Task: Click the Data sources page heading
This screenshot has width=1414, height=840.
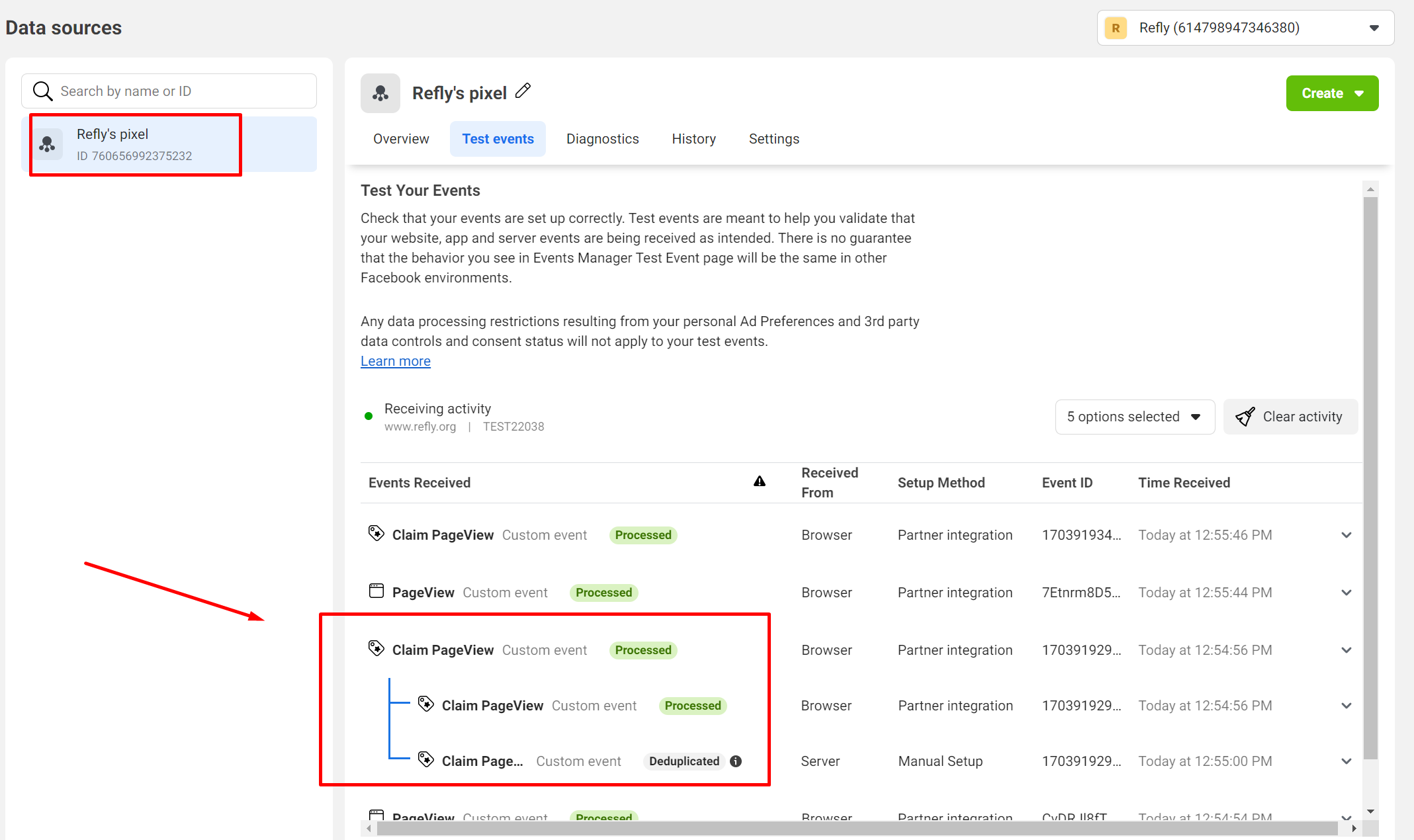Action: 64,28
